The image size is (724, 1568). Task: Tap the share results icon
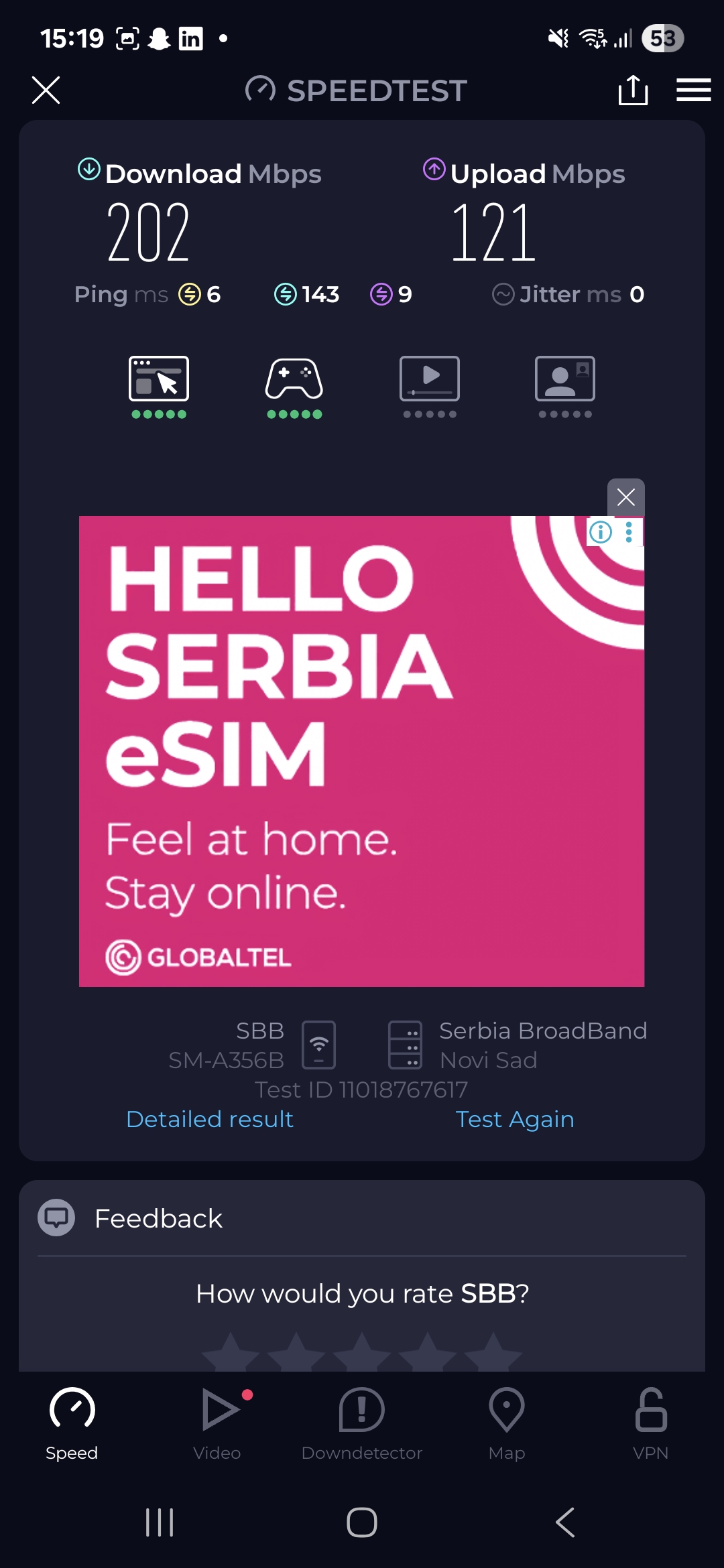click(633, 90)
